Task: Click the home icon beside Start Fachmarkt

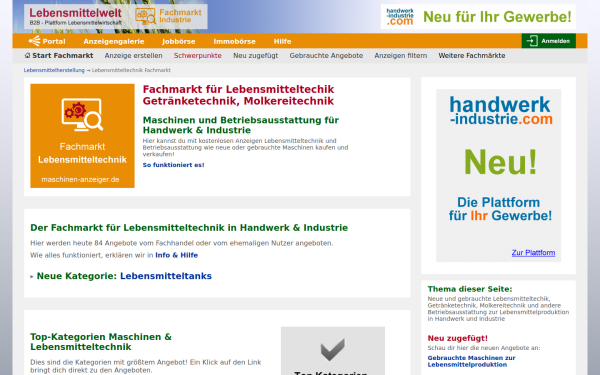Action: point(27,55)
